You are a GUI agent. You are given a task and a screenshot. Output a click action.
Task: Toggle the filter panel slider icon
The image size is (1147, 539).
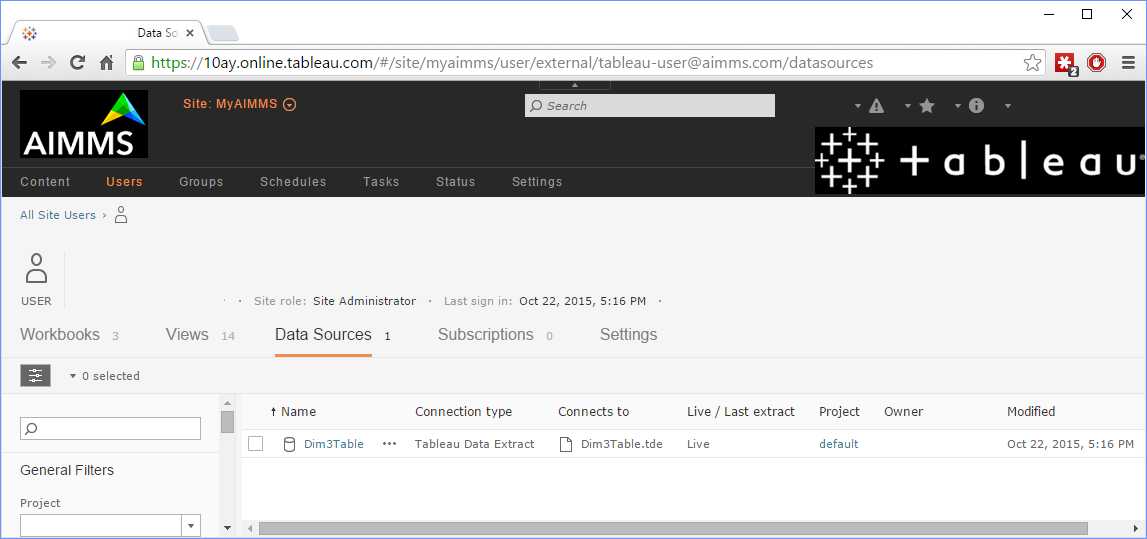35,376
